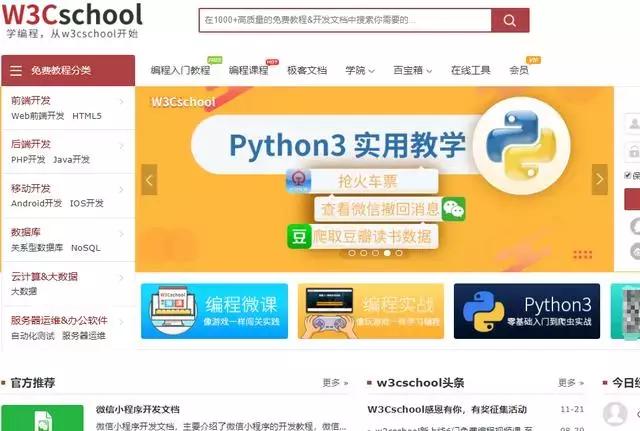Click the magnifier search button
The height and width of the screenshot is (431, 640).
pos(510,20)
